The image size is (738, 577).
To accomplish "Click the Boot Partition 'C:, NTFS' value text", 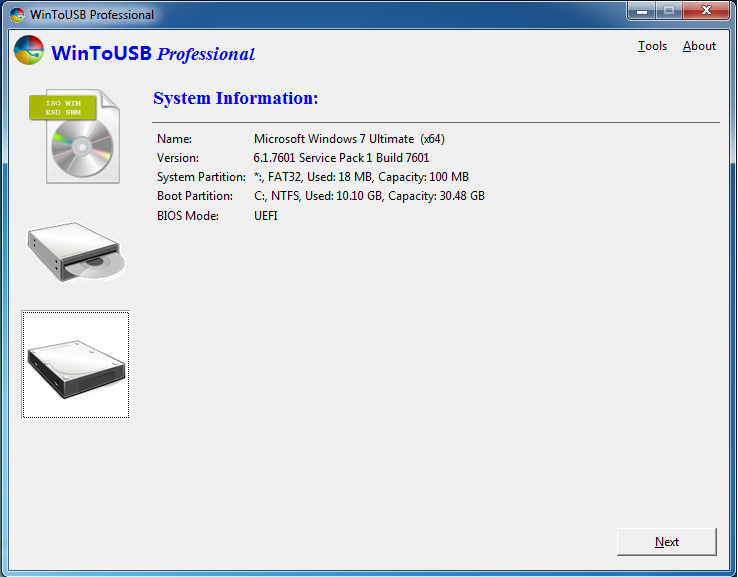I will [x=369, y=196].
